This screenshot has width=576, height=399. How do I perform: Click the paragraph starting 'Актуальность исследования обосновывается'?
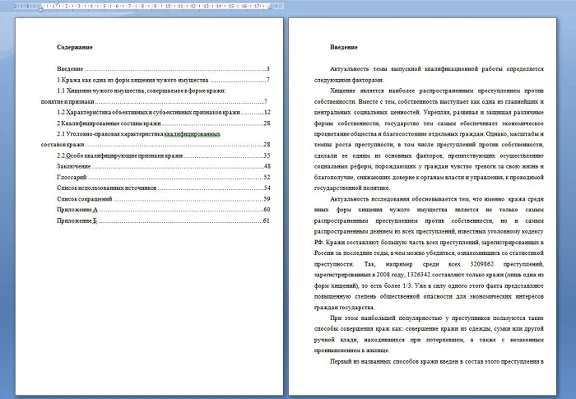(x=429, y=253)
